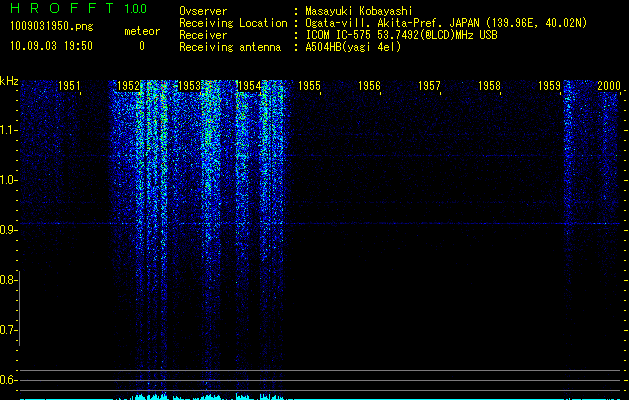
Task: Click the 1952 time marker
Action: tap(128, 86)
